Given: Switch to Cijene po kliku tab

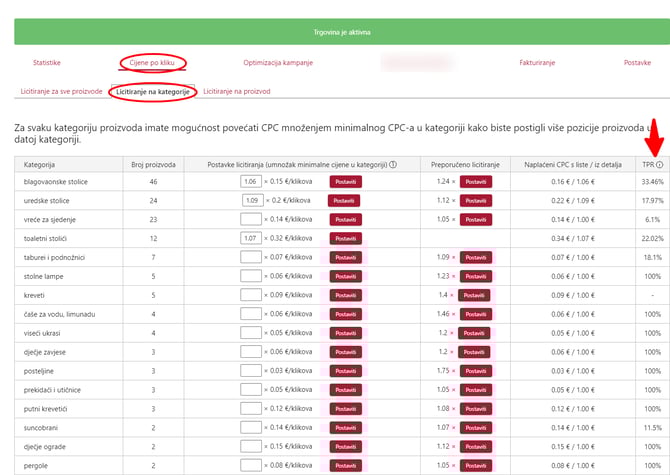Looking at the screenshot, I should click(x=152, y=62).
